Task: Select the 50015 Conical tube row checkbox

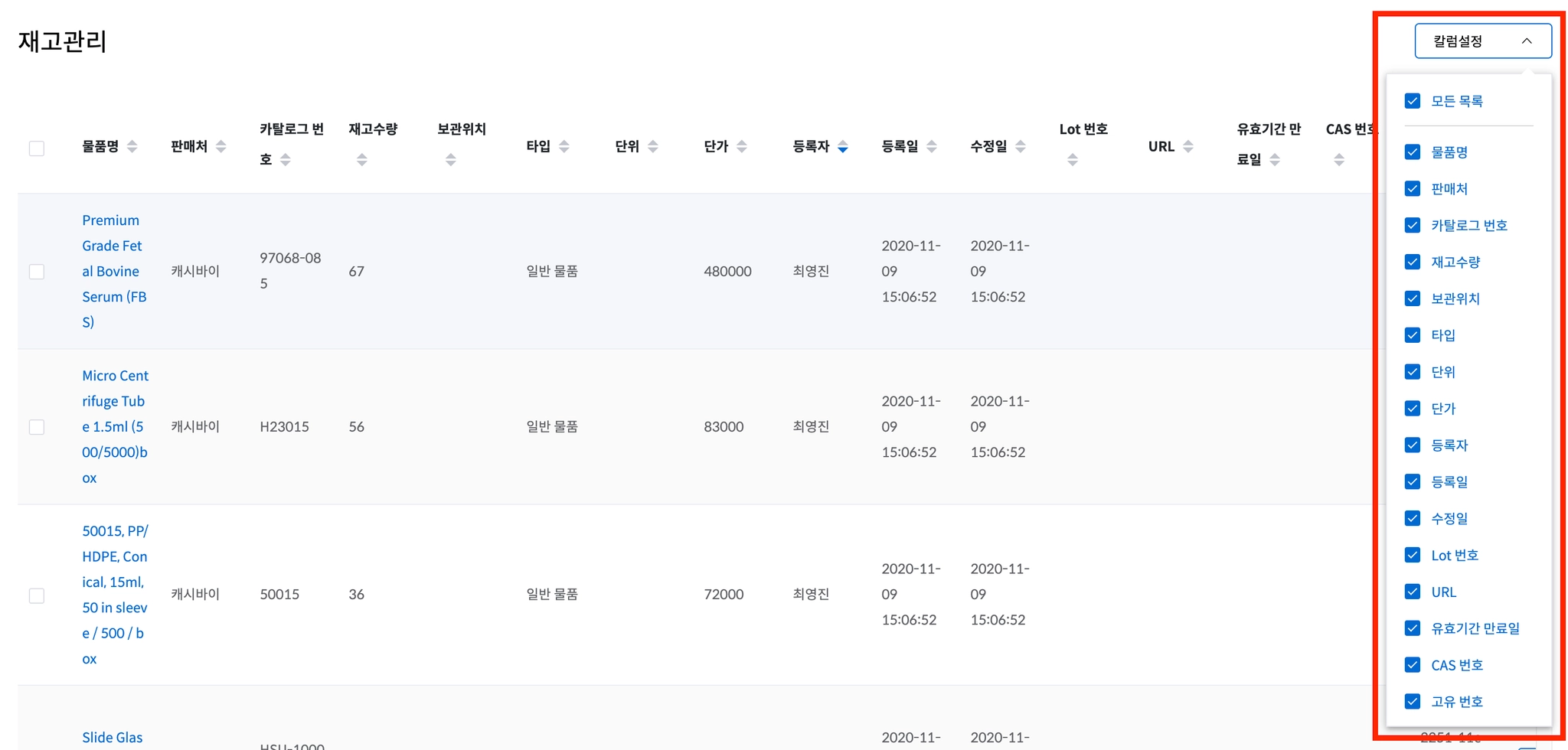Action: click(37, 595)
